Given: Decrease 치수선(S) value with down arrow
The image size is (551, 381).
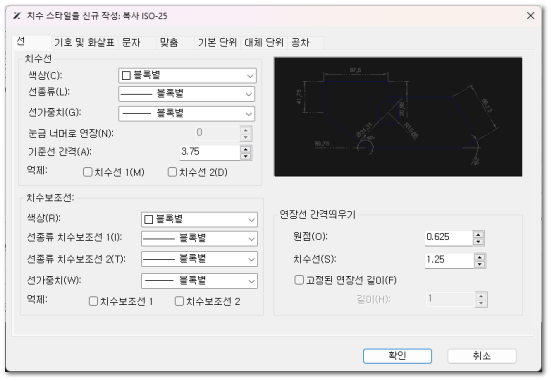Looking at the screenshot, I should (480, 264).
